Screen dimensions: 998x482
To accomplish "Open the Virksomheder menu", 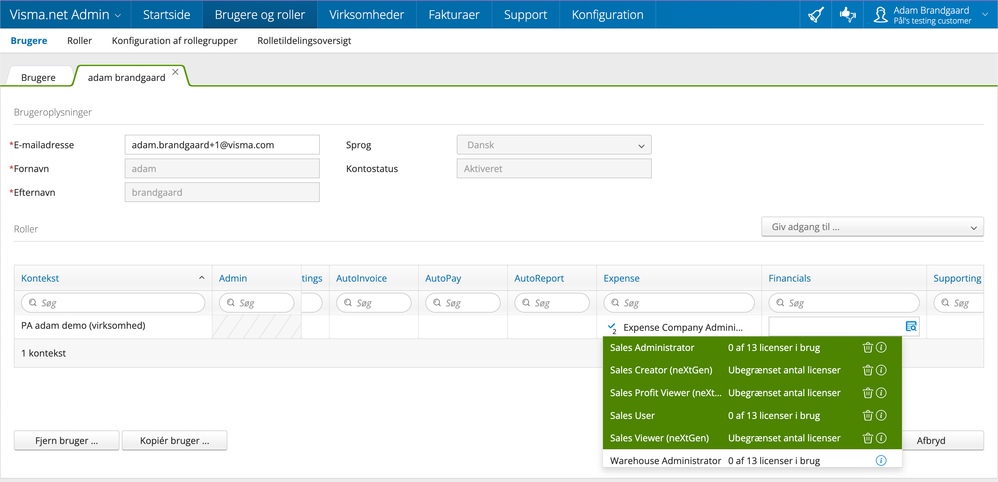I will [x=367, y=15].
